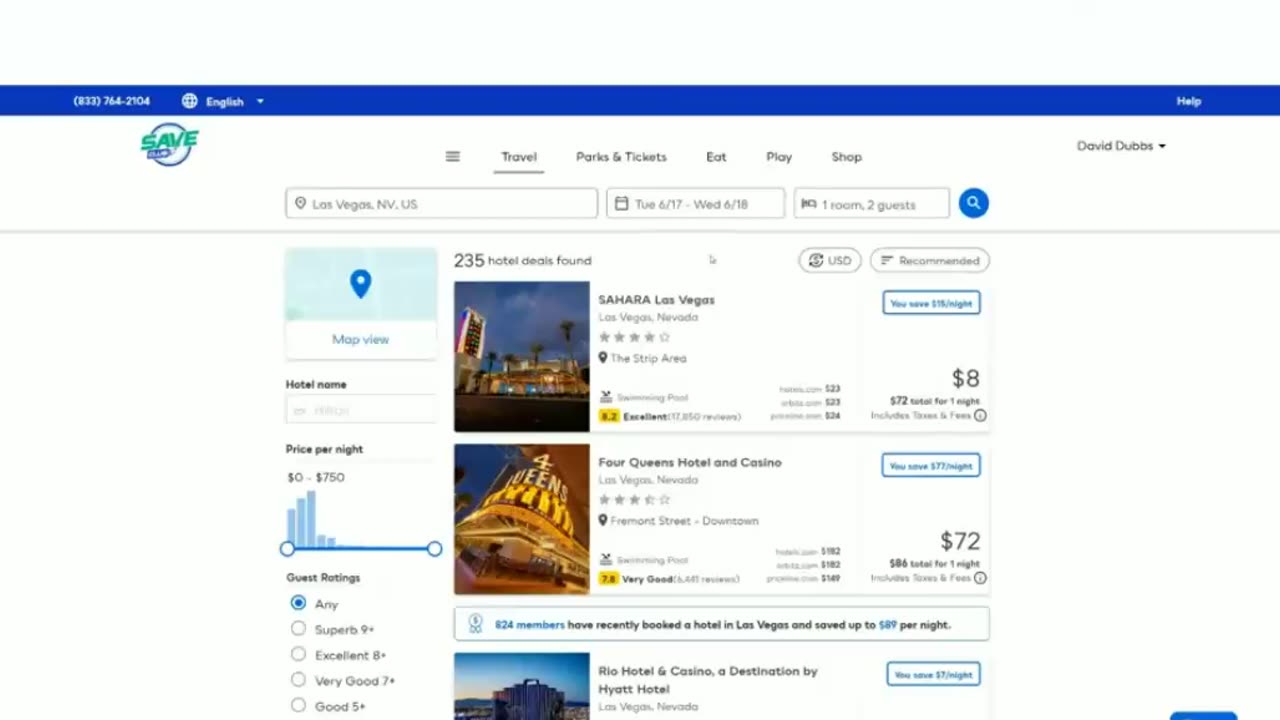Click the SAHARA Las Vegas photo

coord(522,356)
